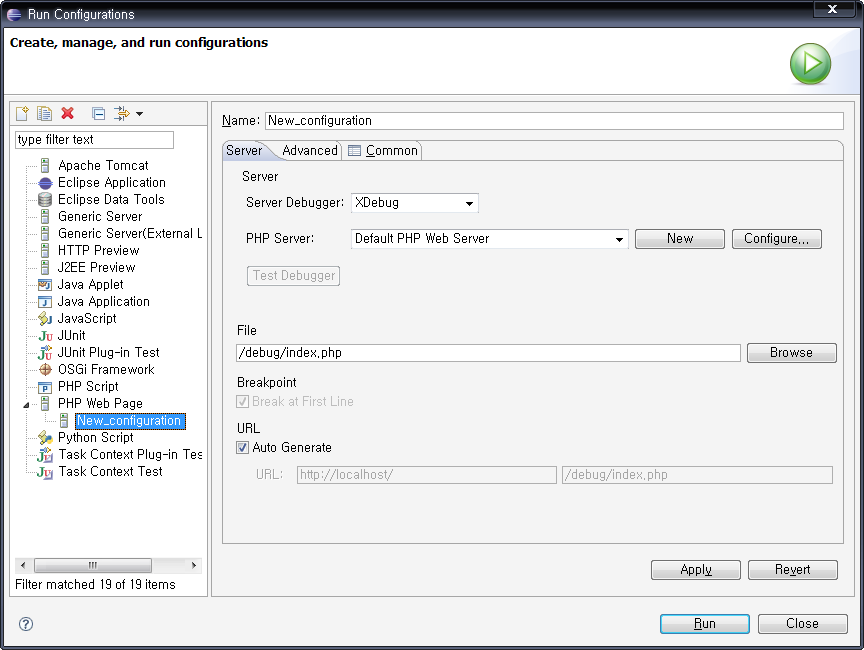Click the HTTP Preview icon
Viewport: 864px width, 650px height.
click(x=45, y=251)
